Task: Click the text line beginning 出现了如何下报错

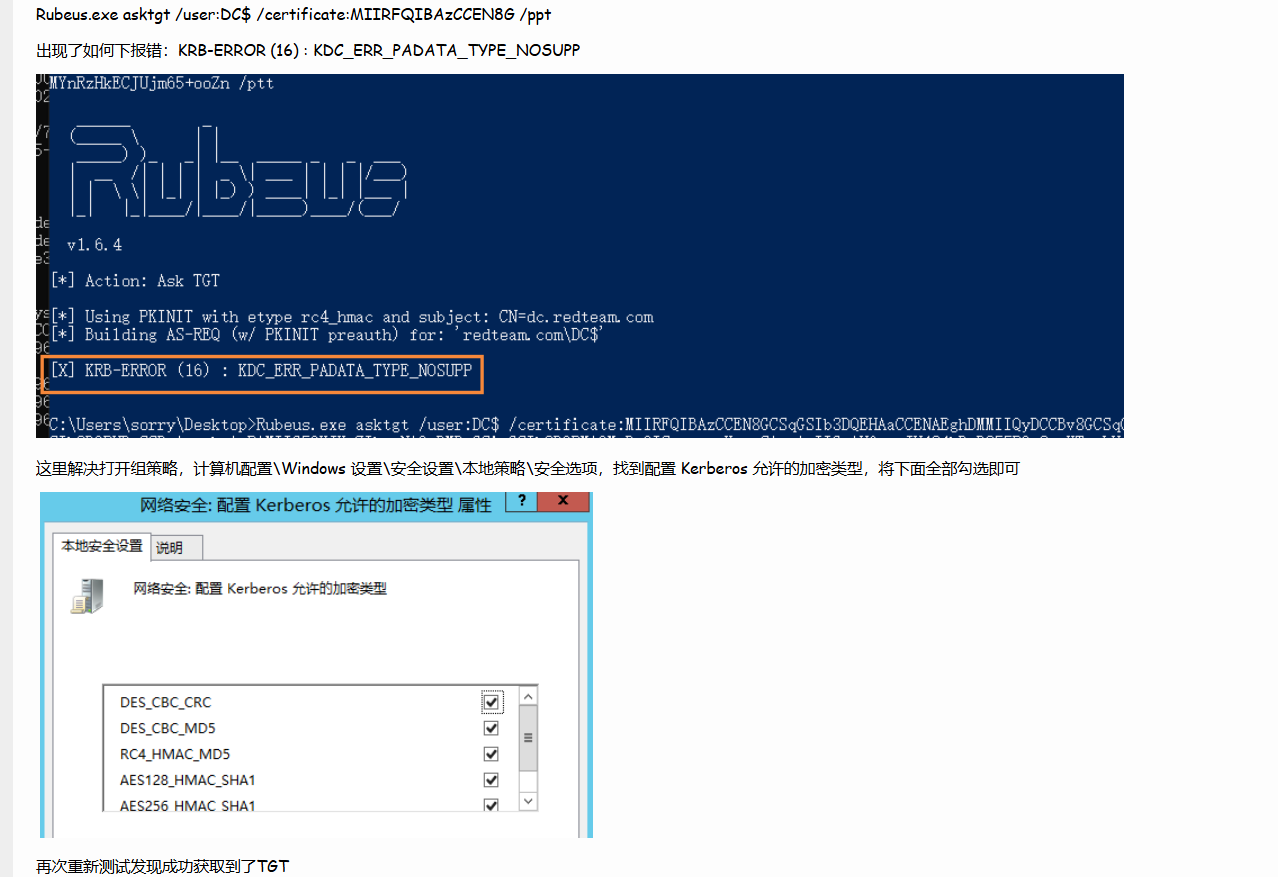Action: pos(308,50)
